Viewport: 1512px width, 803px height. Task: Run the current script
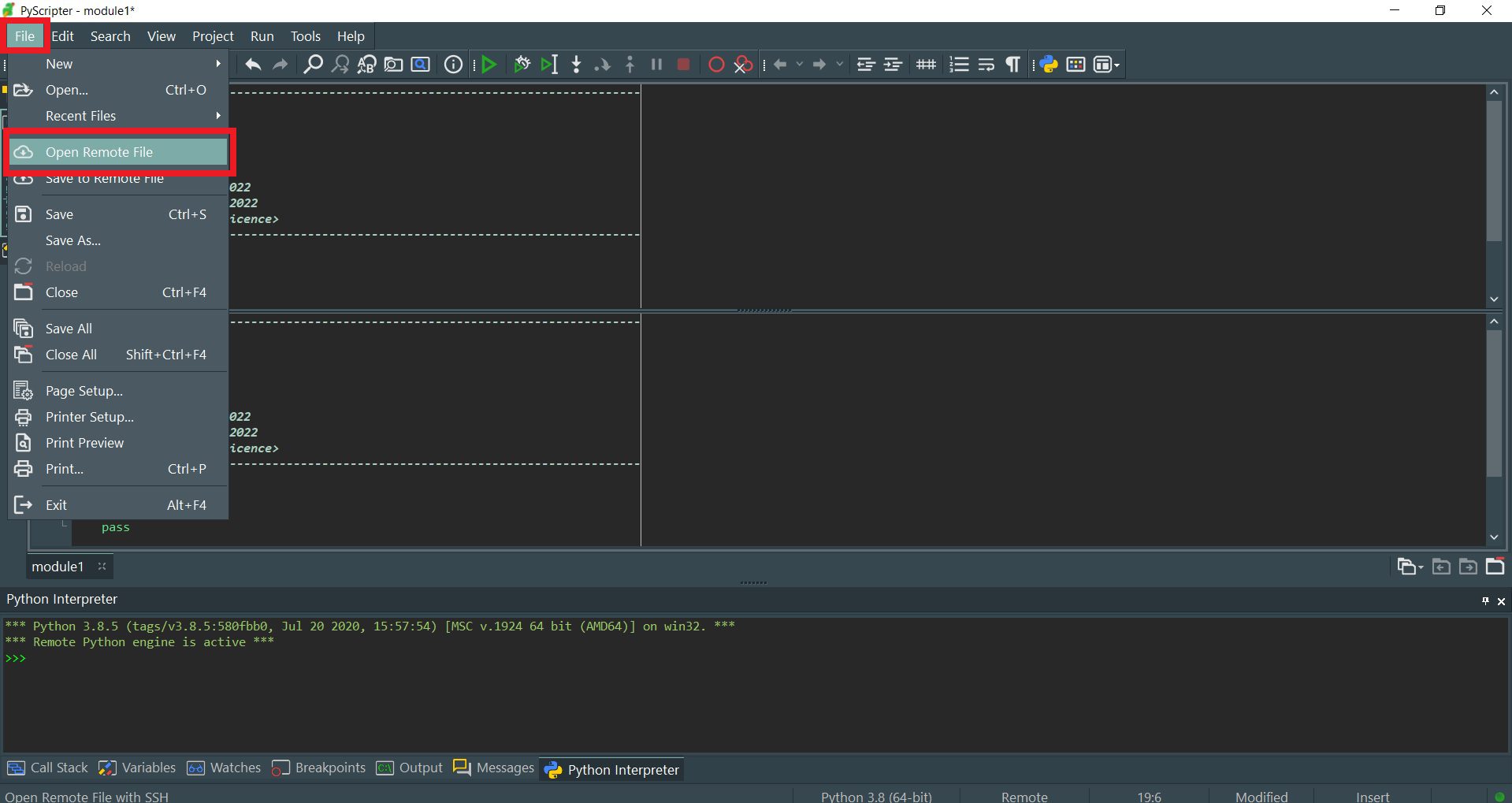489,65
